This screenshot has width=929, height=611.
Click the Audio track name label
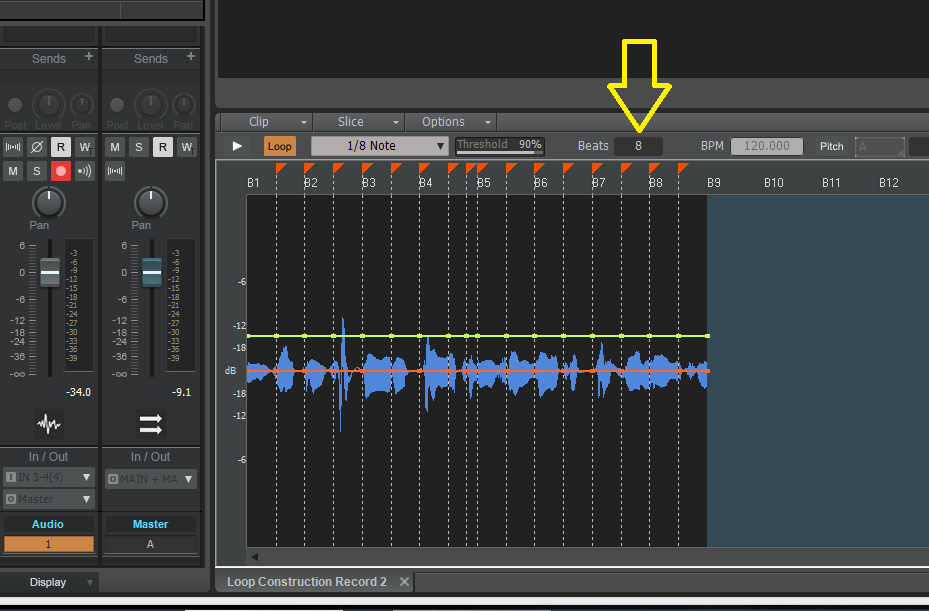pyautogui.click(x=49, y=524)
